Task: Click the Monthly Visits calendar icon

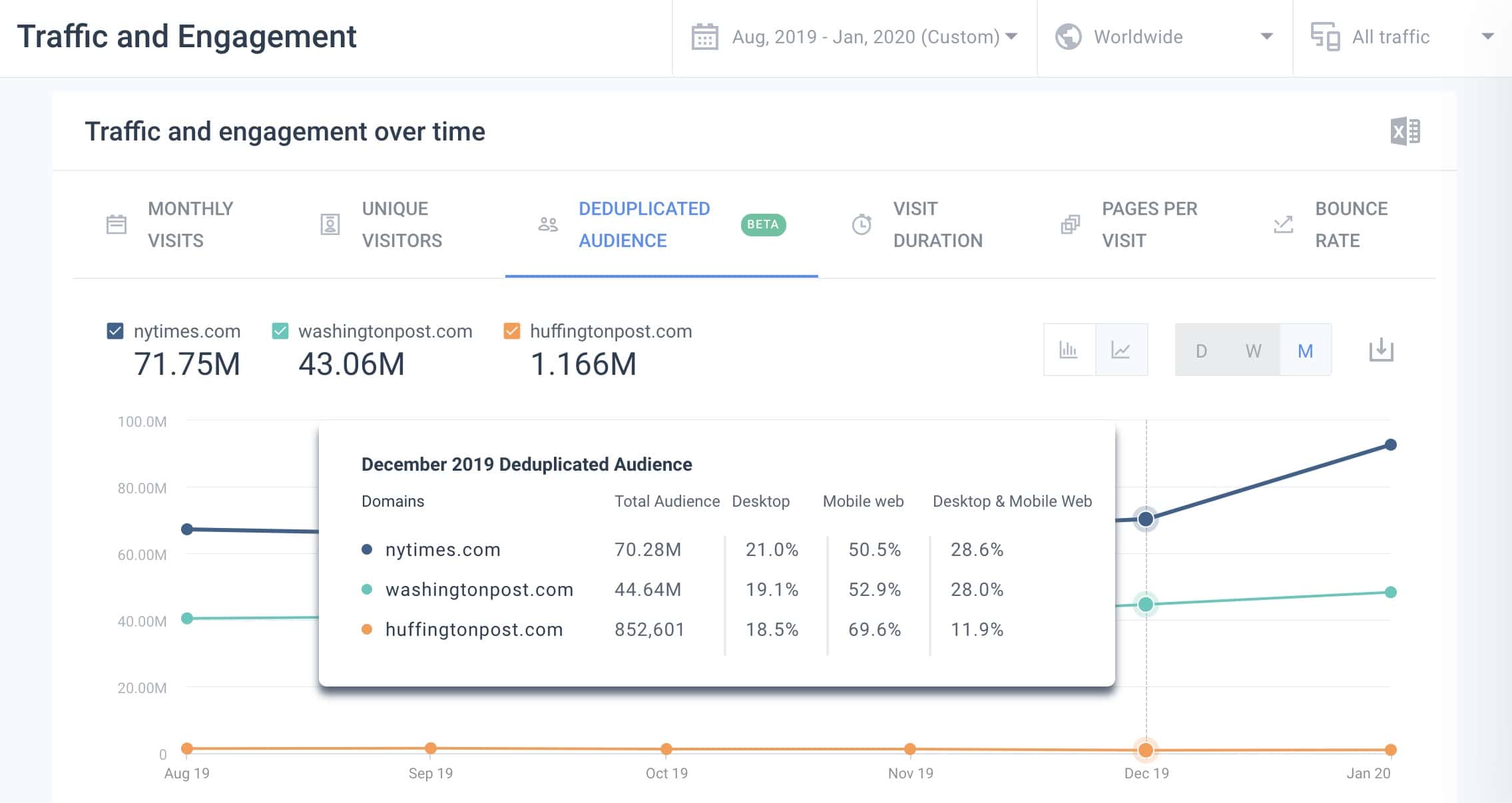Action: pos(117,224)
